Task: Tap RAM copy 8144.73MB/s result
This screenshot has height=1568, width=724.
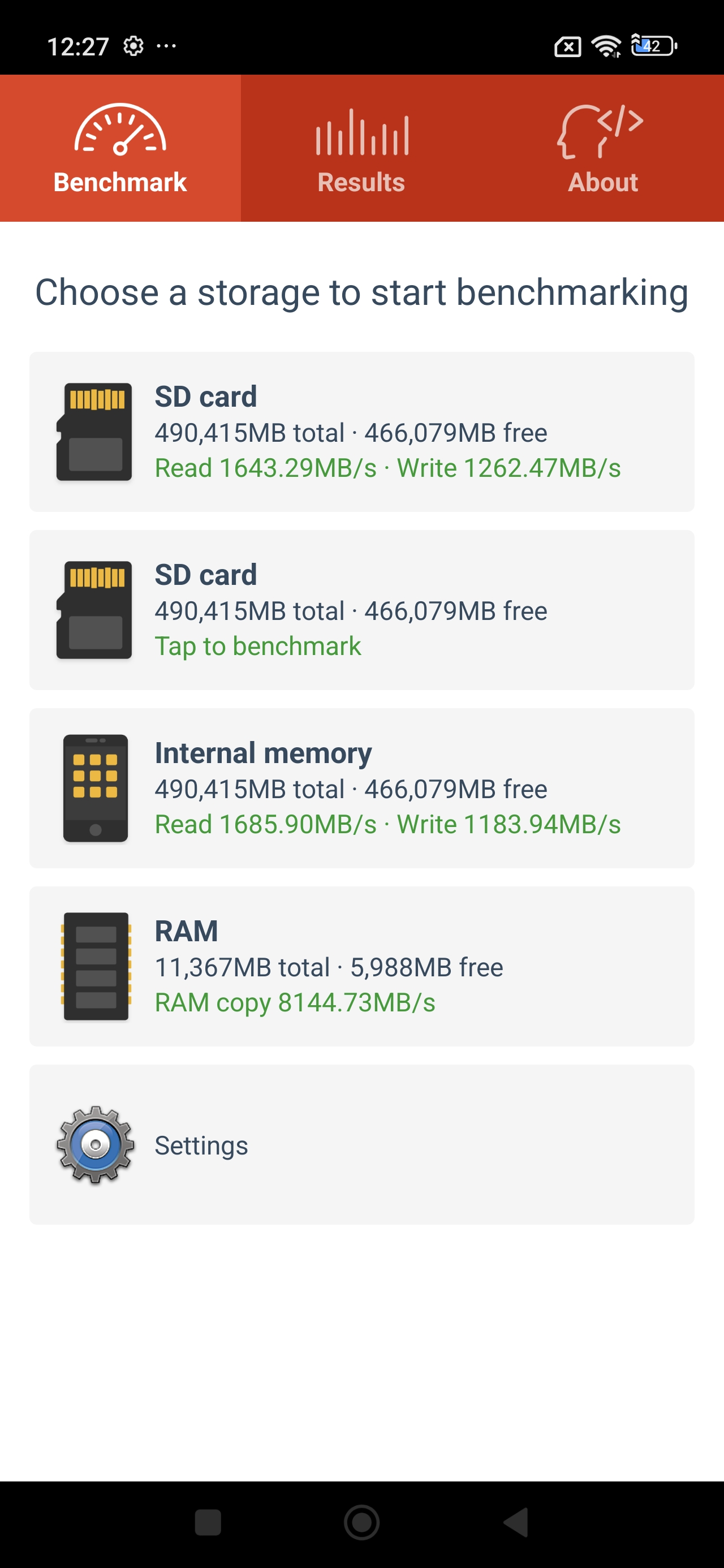Action: pos(295,1002)
